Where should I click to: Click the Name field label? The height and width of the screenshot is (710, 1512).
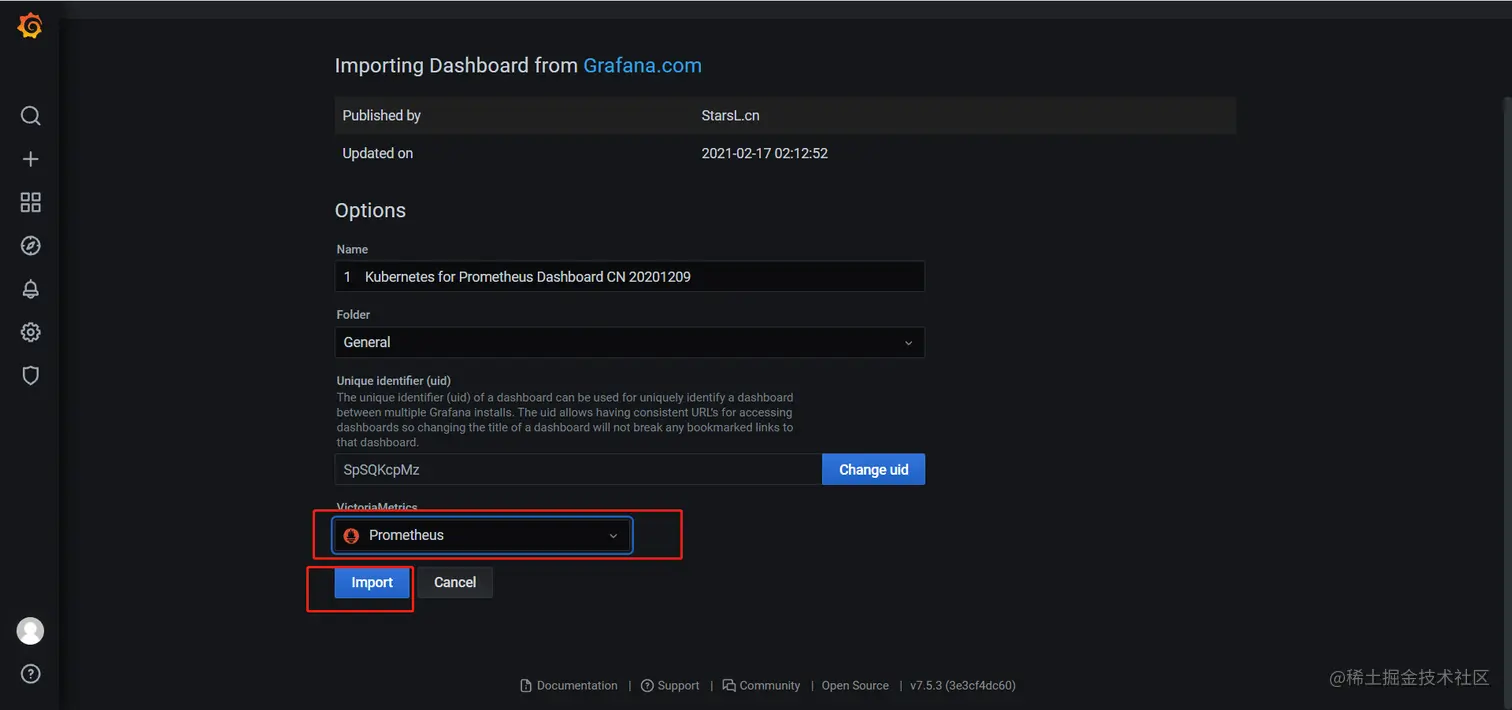tap(352, 250)
